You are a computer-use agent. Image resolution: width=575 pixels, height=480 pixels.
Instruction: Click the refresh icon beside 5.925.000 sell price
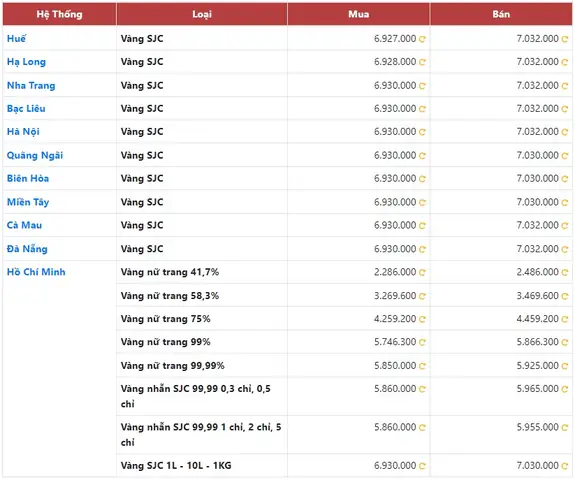pos(565,366)
